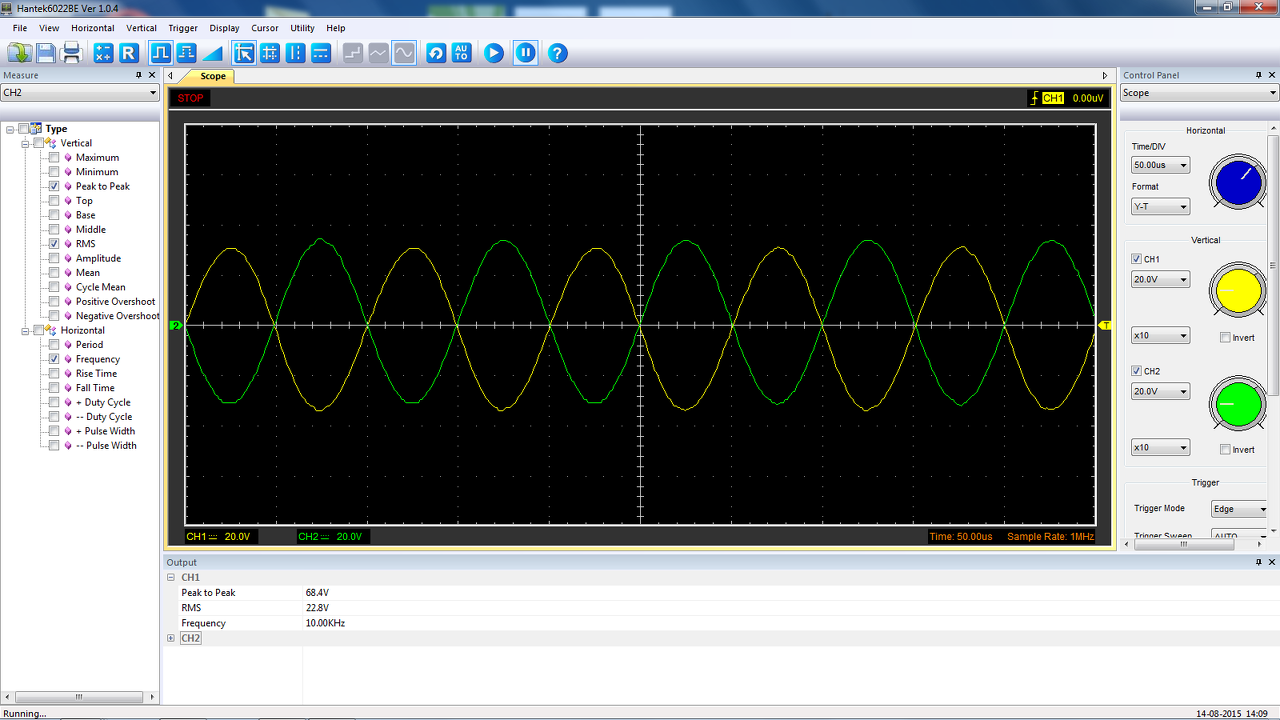Uncheck the RMS measurement checkbox

(x=54, y=244)
